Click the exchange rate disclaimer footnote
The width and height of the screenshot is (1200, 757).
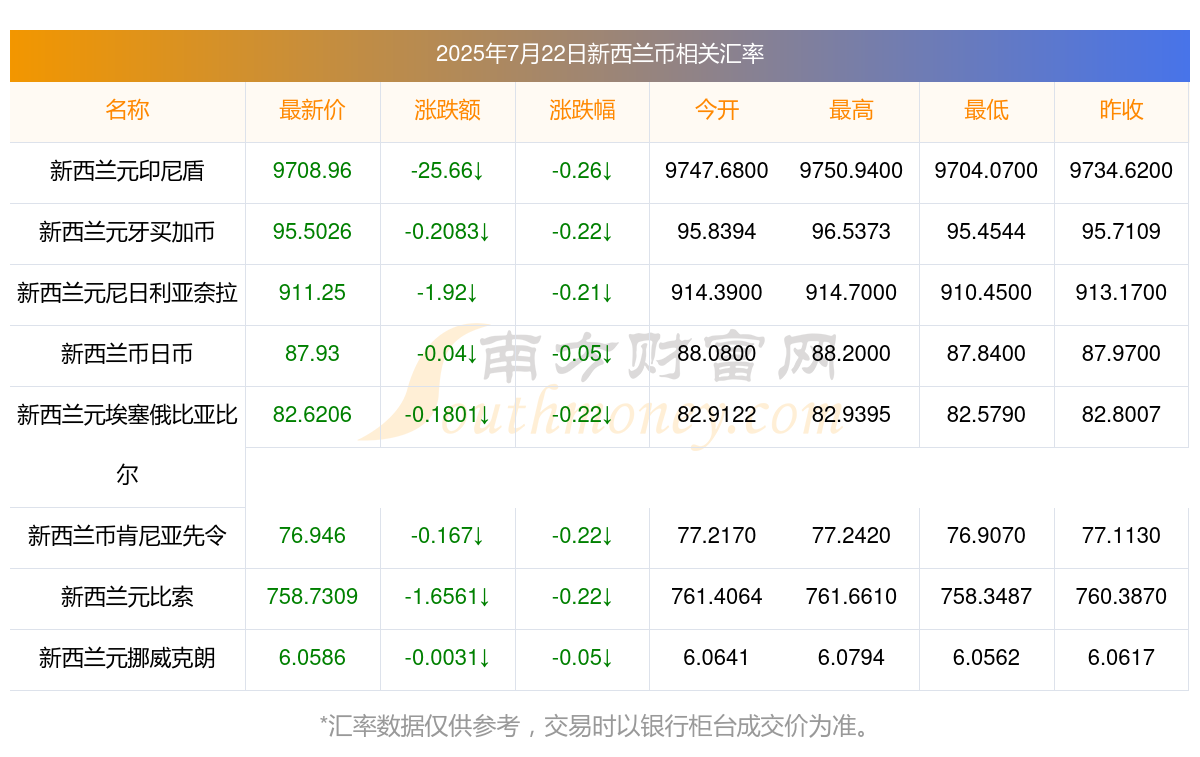tap(600, 726)
